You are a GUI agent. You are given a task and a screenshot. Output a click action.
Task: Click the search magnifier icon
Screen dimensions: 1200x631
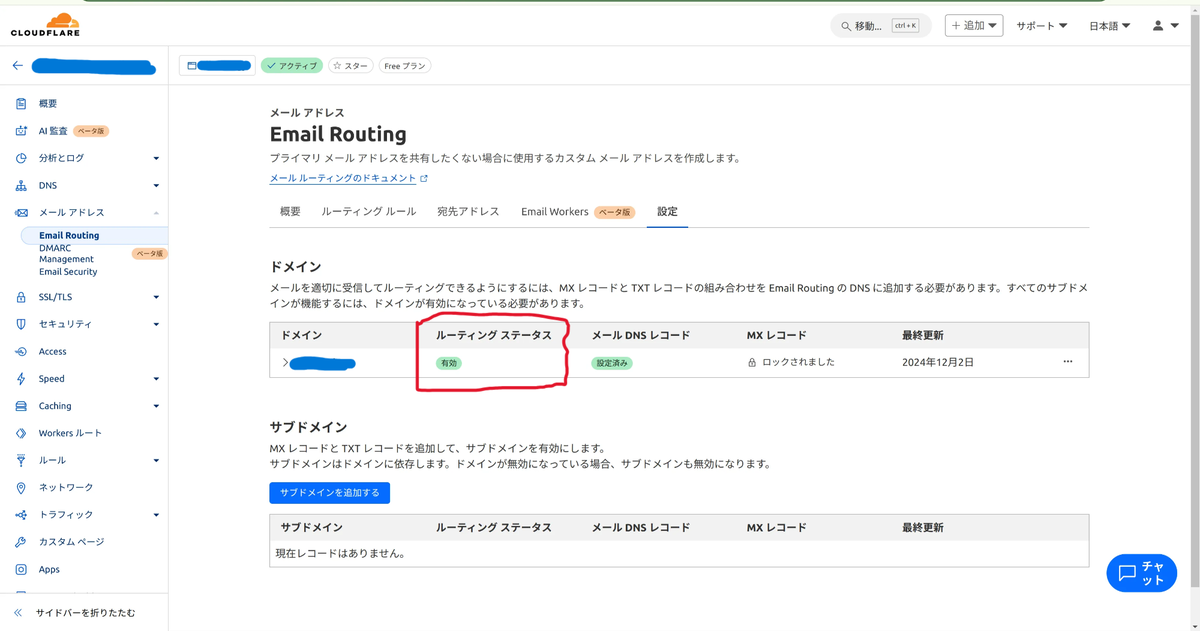coord(846,26)
